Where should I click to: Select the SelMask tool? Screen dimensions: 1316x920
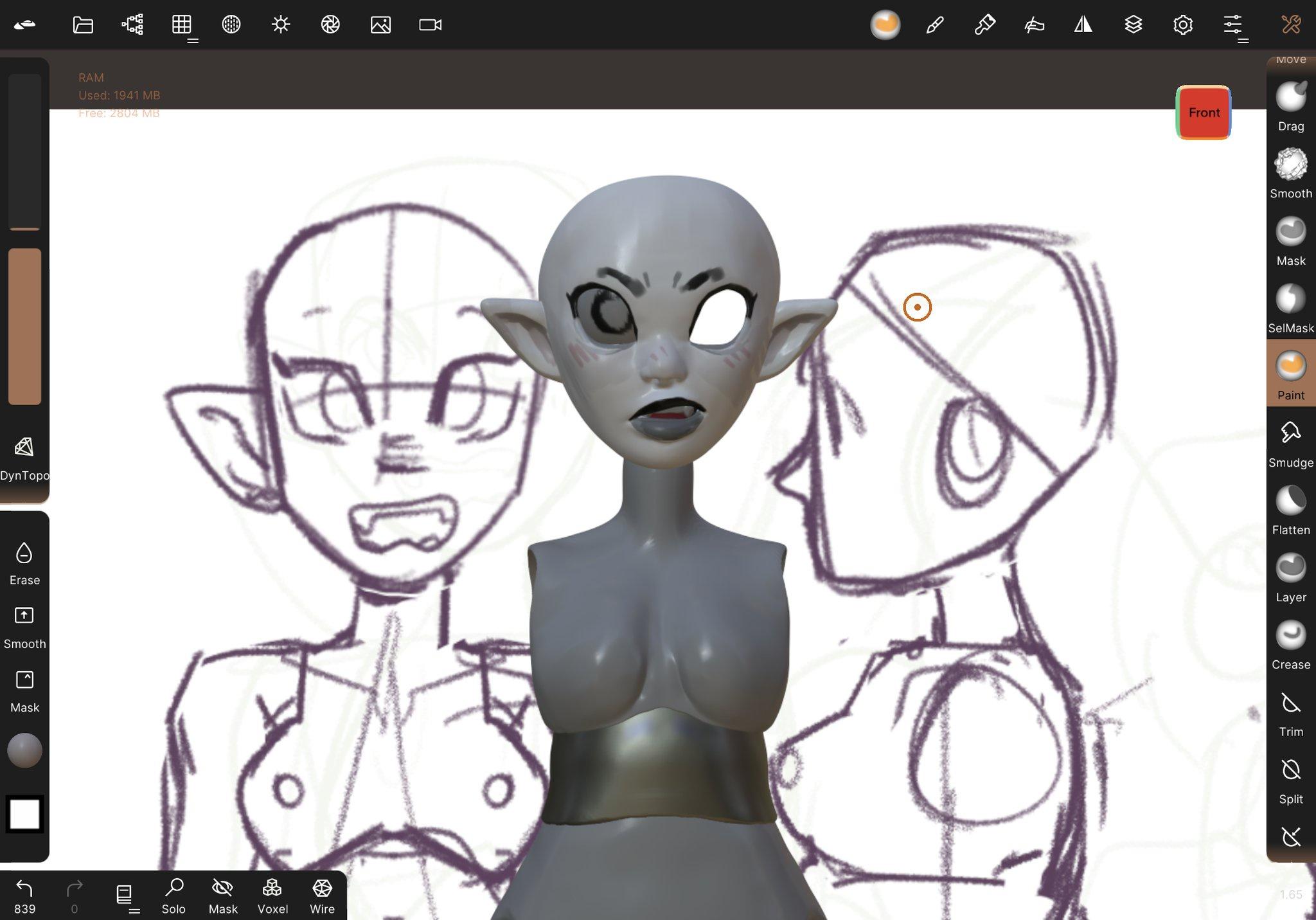pyautogui.click(x=1291, y=309)
